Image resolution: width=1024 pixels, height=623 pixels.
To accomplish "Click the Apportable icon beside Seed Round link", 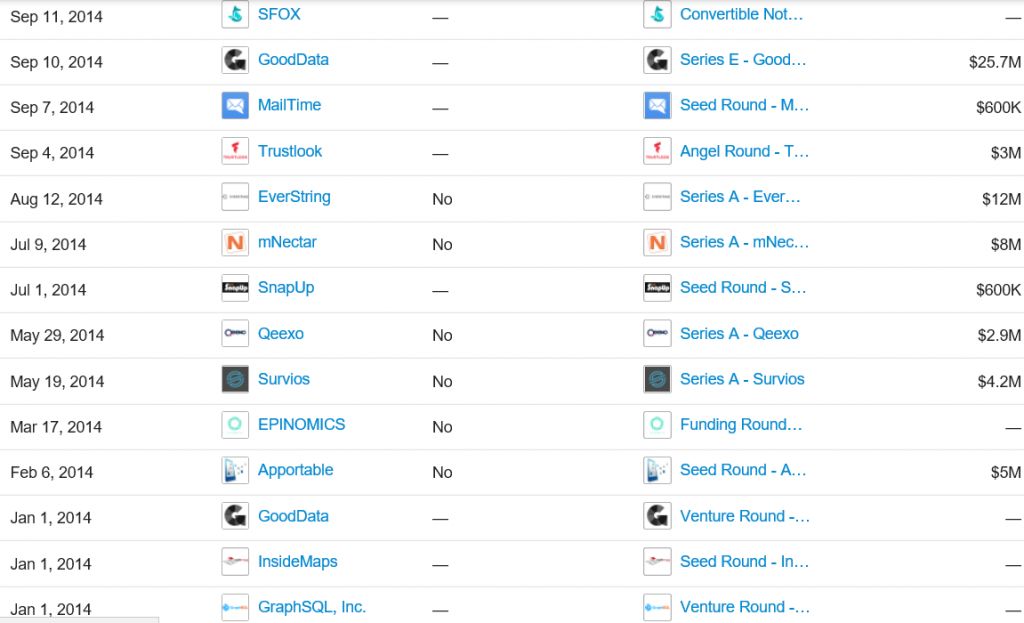I will [657, 470].
